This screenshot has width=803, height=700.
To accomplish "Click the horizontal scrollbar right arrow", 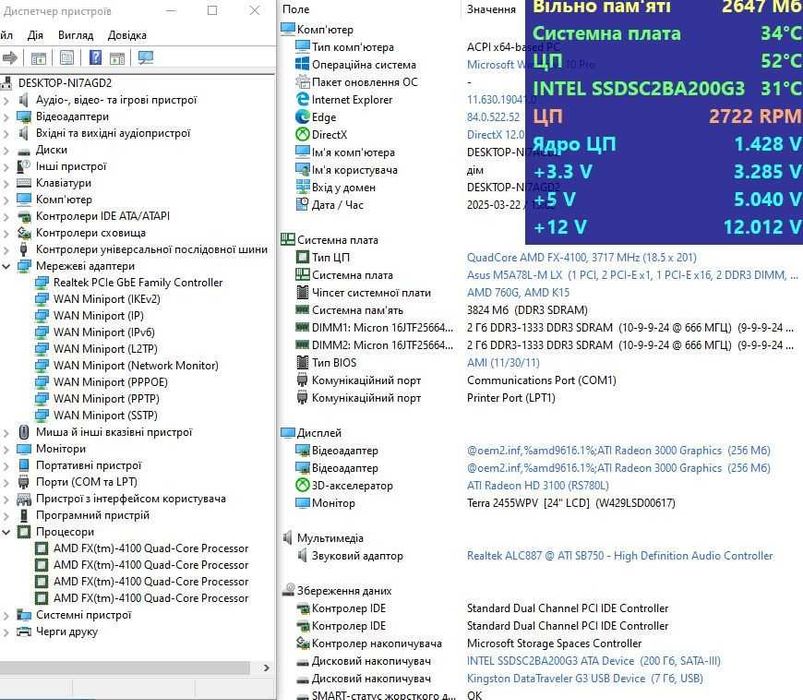I will (x=266, y=668).
